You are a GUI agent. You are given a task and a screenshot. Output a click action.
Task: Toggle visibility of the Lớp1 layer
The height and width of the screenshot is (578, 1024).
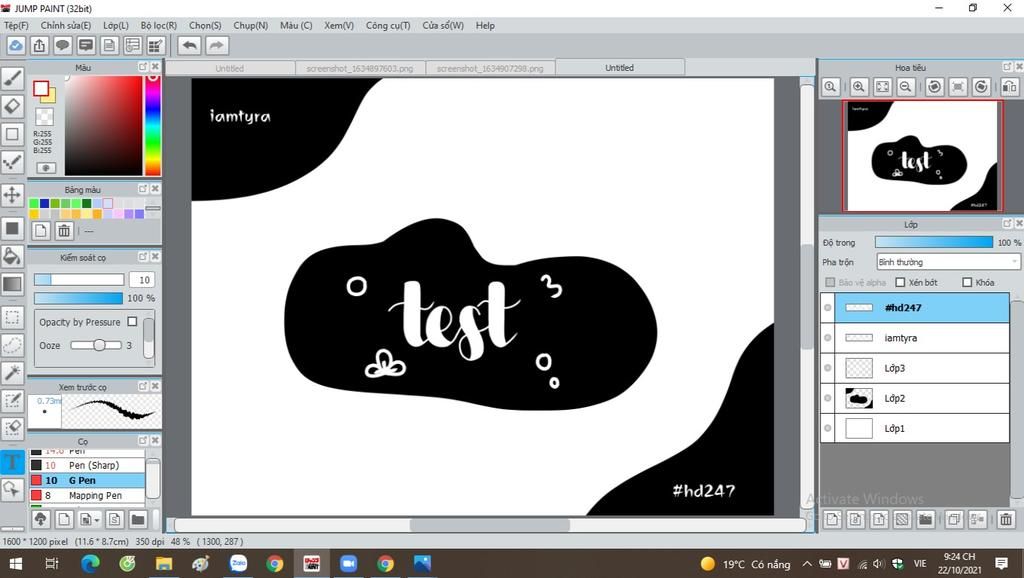(x=827, y=428)
